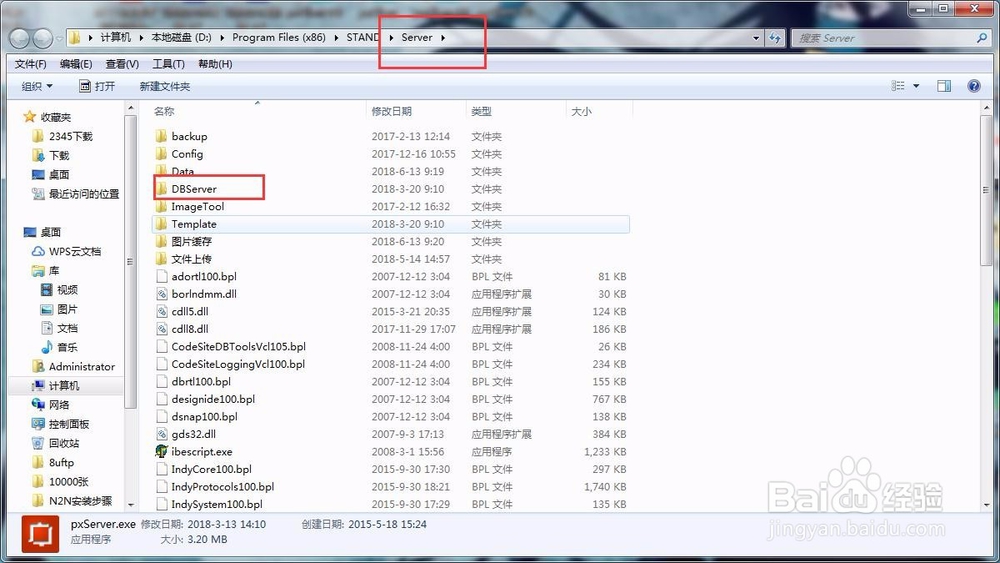Open the view options dropdown arrow

point(916,86)
